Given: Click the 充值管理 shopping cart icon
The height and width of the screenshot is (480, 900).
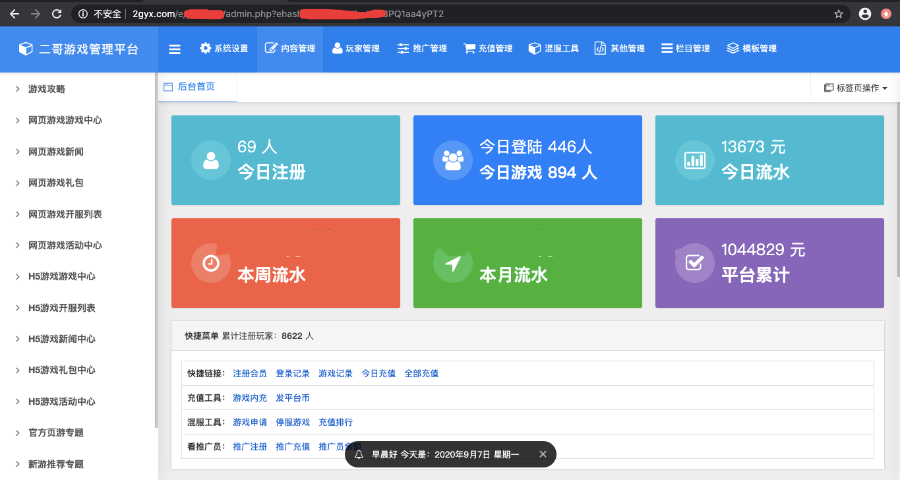Looking at the screenshot, I should tap(469, 49).
